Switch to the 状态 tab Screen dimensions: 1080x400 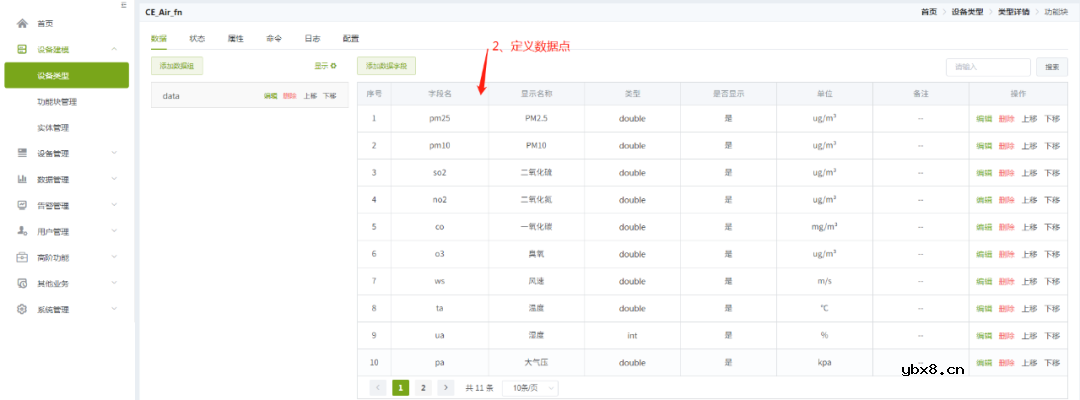coord(197,39)
